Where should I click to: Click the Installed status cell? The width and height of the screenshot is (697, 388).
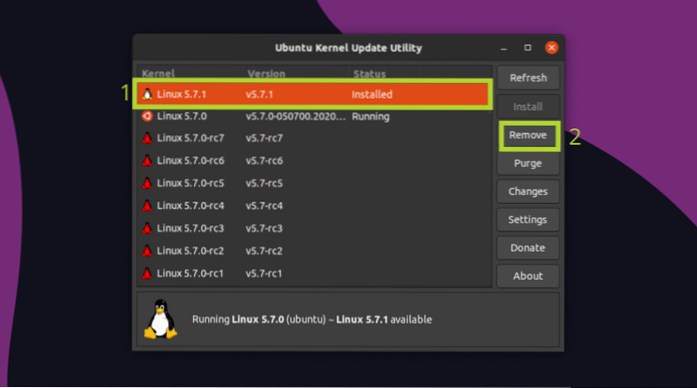(372, 94)
